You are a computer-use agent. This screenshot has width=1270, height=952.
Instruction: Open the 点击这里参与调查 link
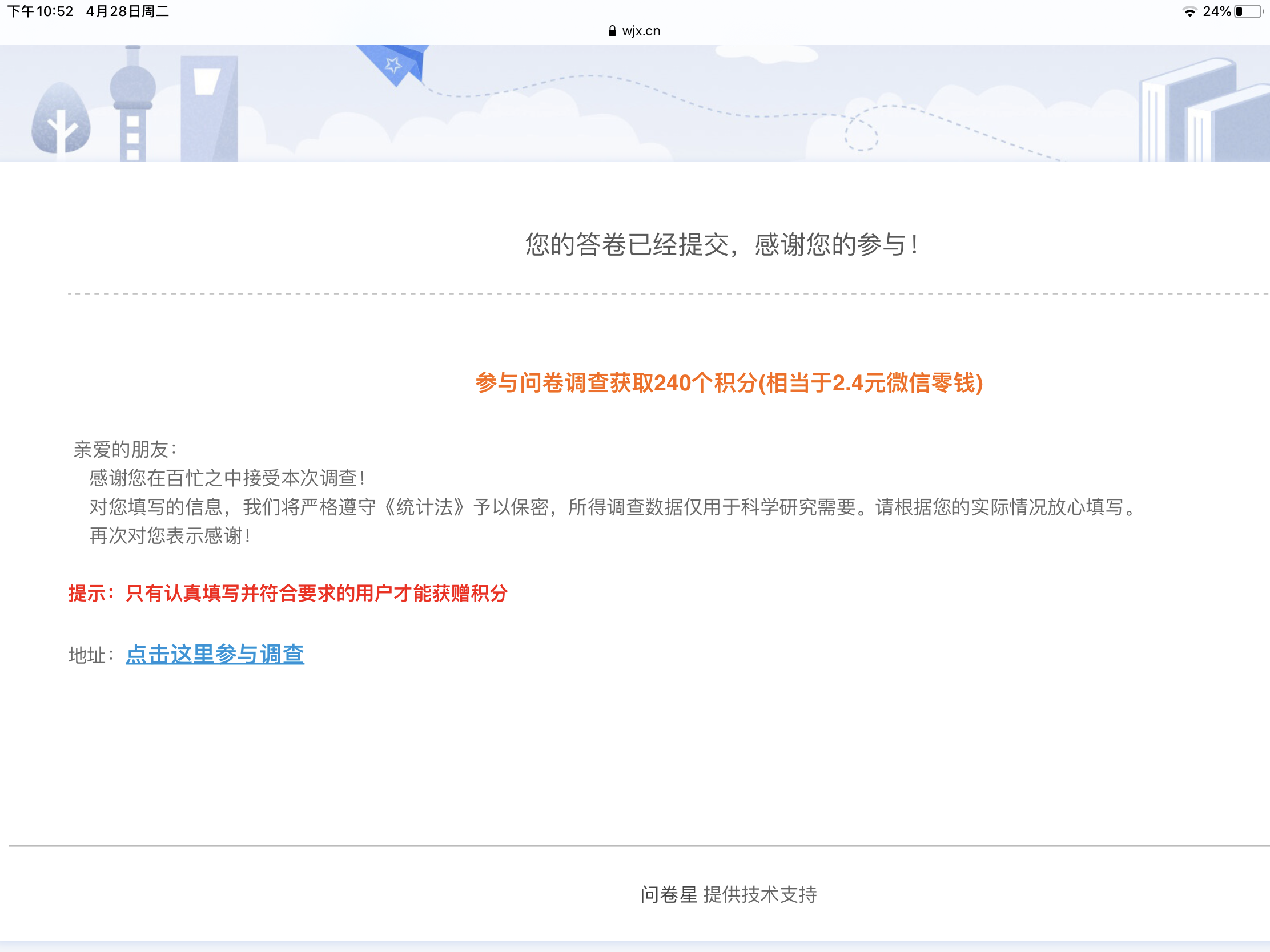(215, 654)
